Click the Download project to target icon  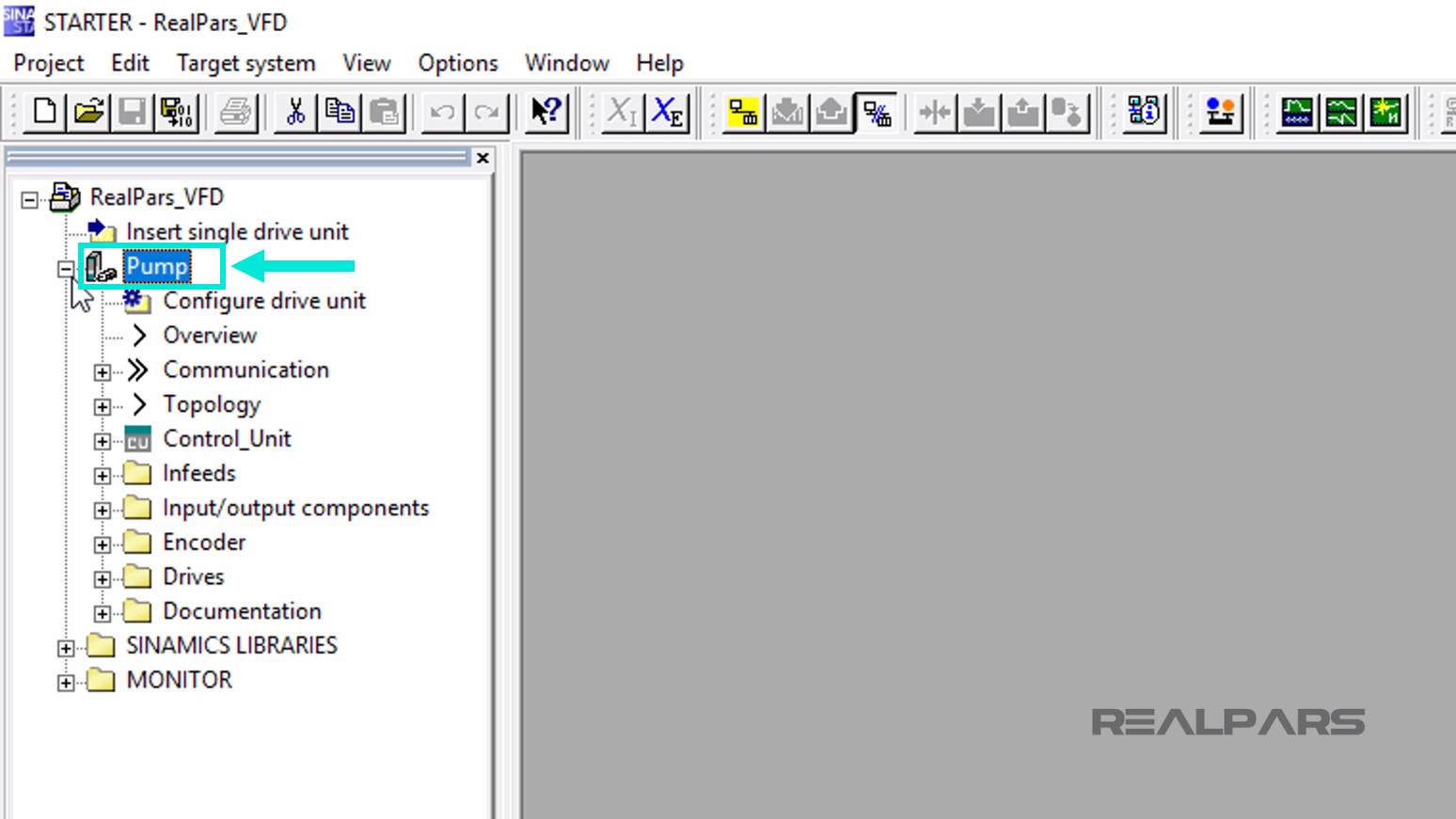click(x=787, y=112)
